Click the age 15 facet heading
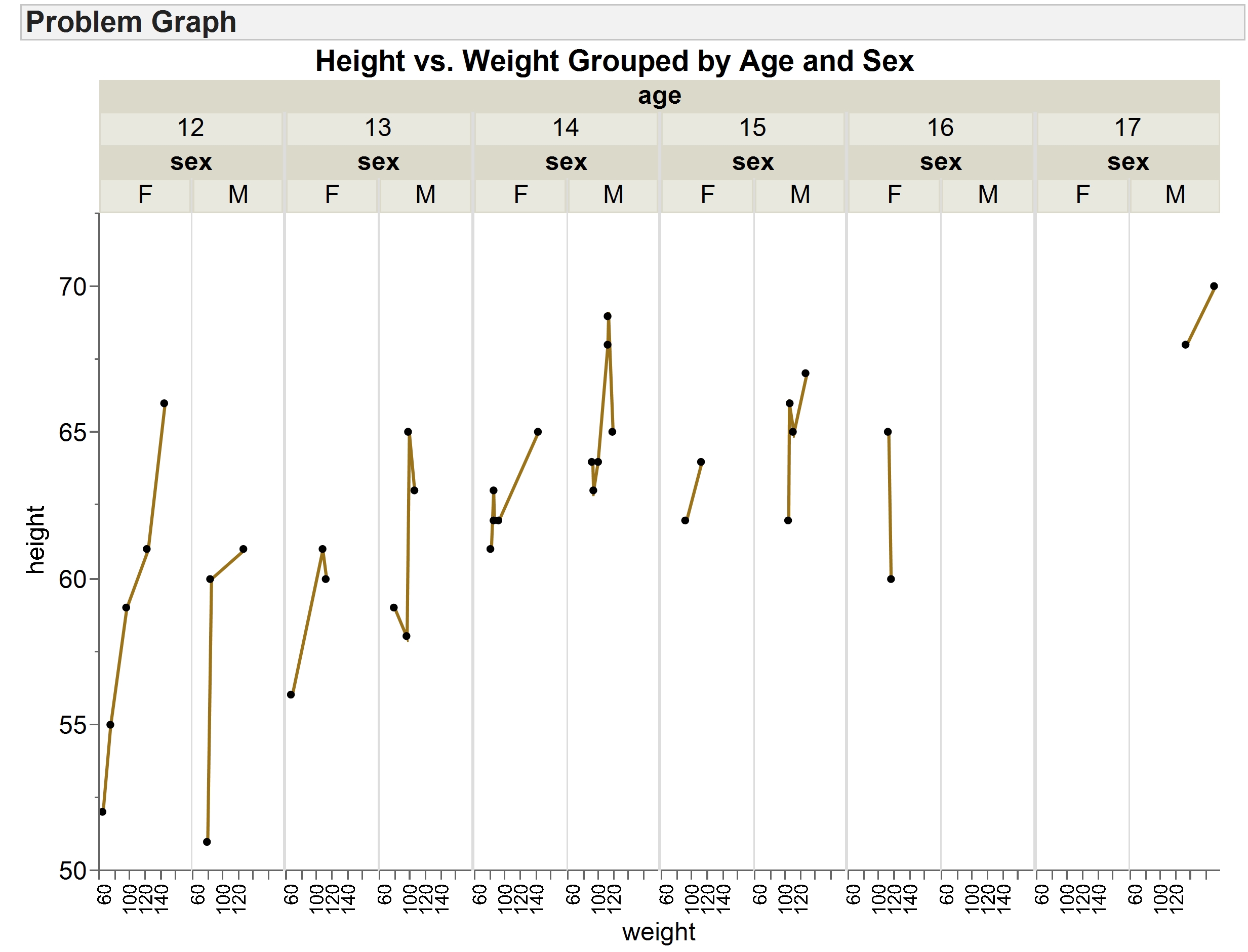 point(753,128)
